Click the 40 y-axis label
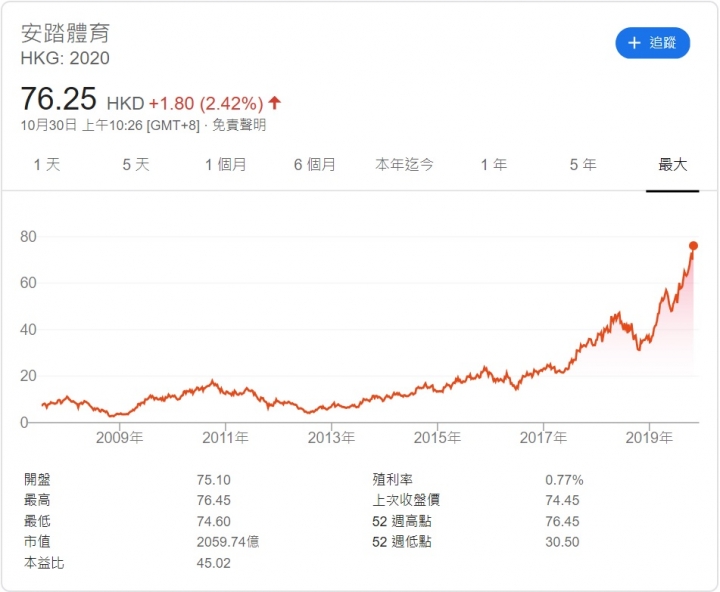 (x=28, y=329)
